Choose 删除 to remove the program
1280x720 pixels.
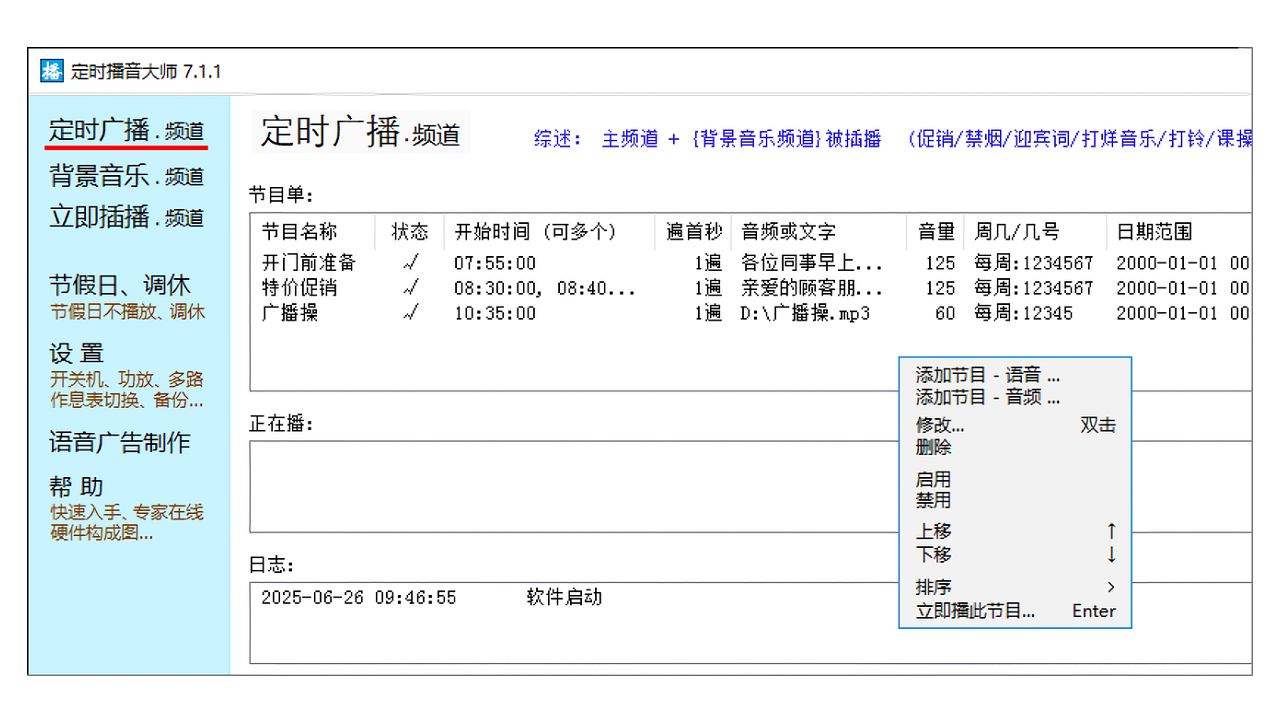pyautogui.click(x=932, y=447)
